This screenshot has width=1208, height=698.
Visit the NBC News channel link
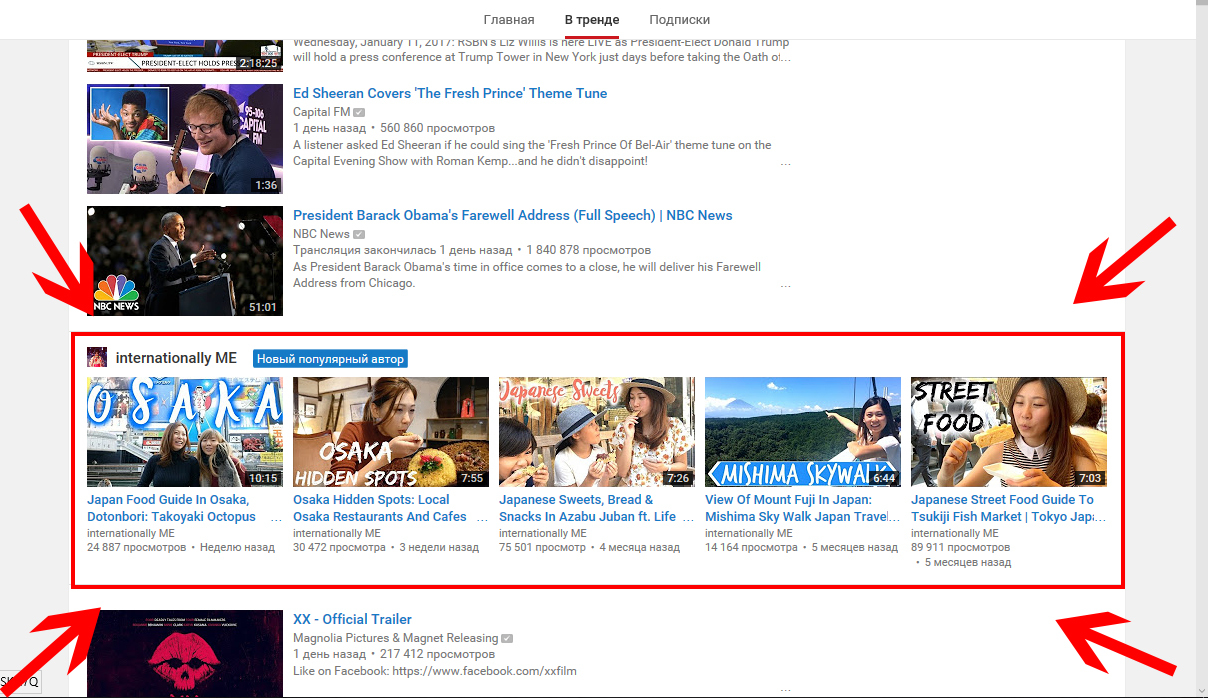pos(321,234)
